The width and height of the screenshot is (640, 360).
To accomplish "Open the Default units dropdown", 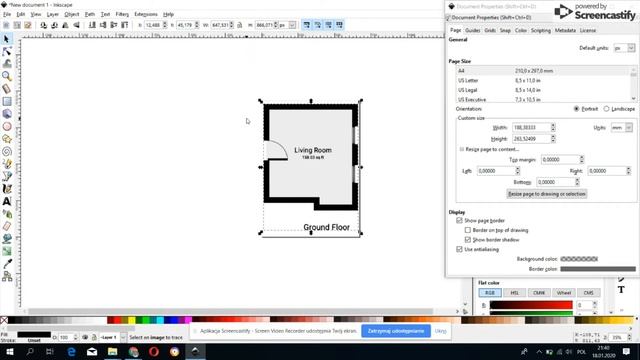I will click(x=624, y=48).
